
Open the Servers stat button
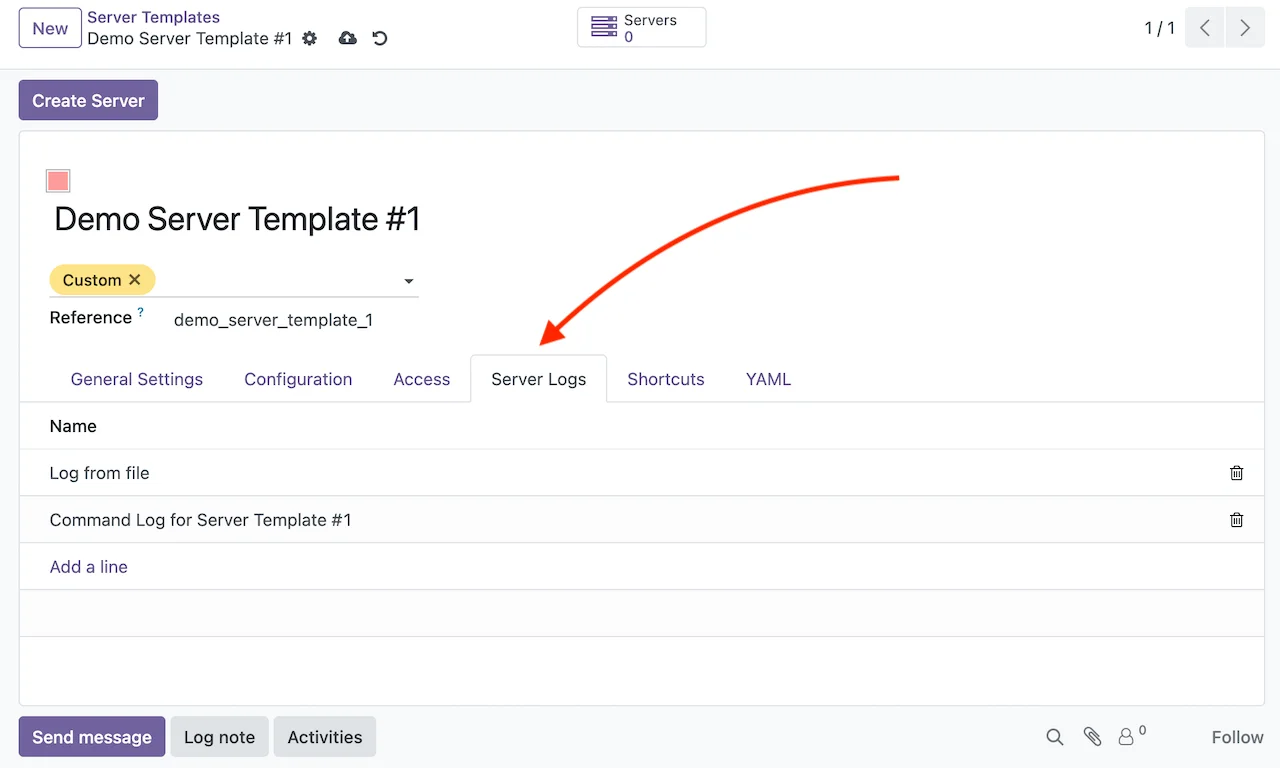(x=641, y=28)
